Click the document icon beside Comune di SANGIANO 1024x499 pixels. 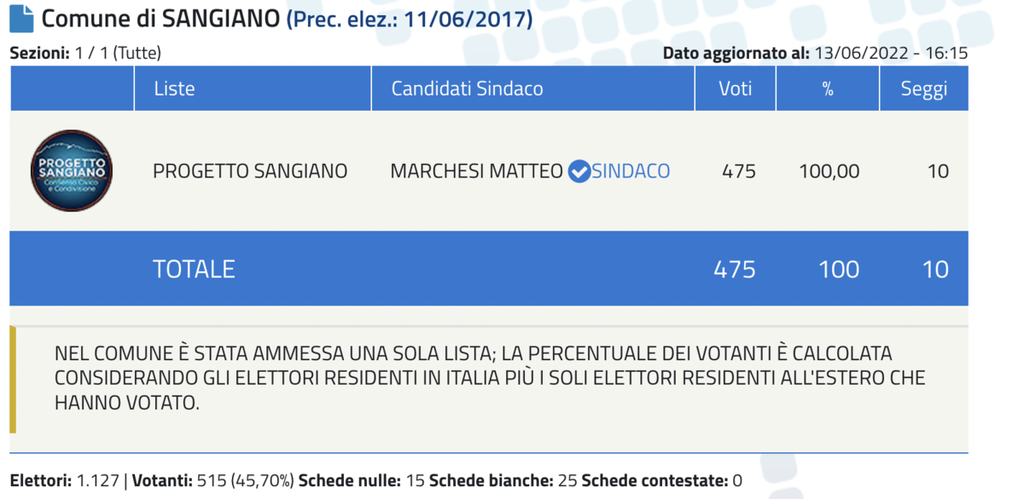(22, 19)
